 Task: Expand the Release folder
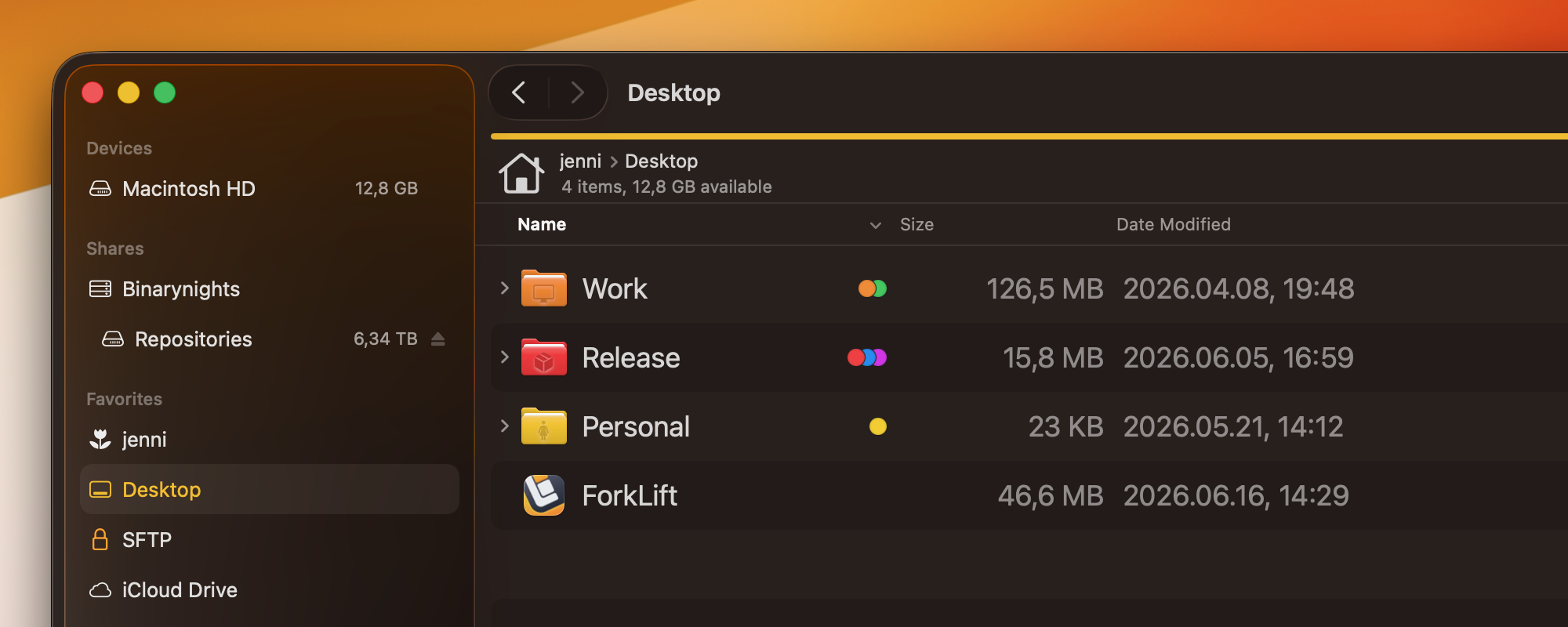click(x=505, y=357)
